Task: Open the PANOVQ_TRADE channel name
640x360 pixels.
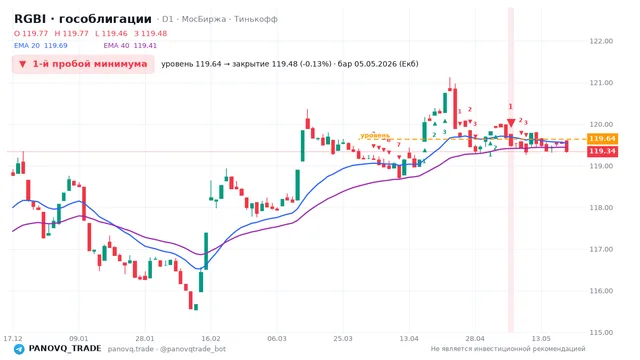Action: coord(65,349)
